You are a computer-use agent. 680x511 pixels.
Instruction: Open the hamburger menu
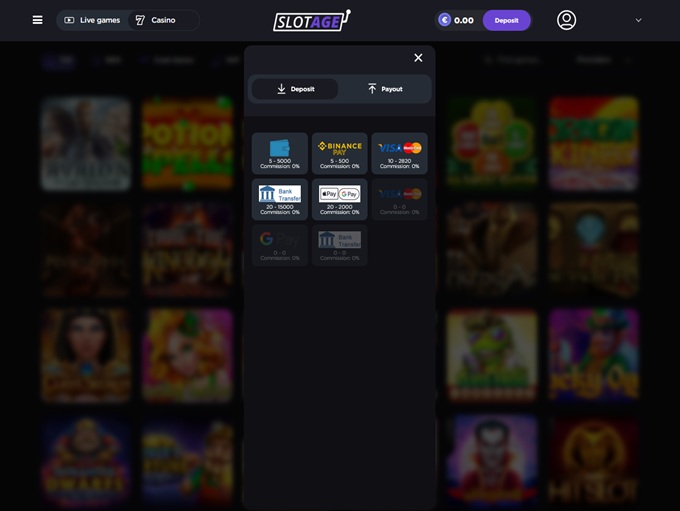[37, 20]
